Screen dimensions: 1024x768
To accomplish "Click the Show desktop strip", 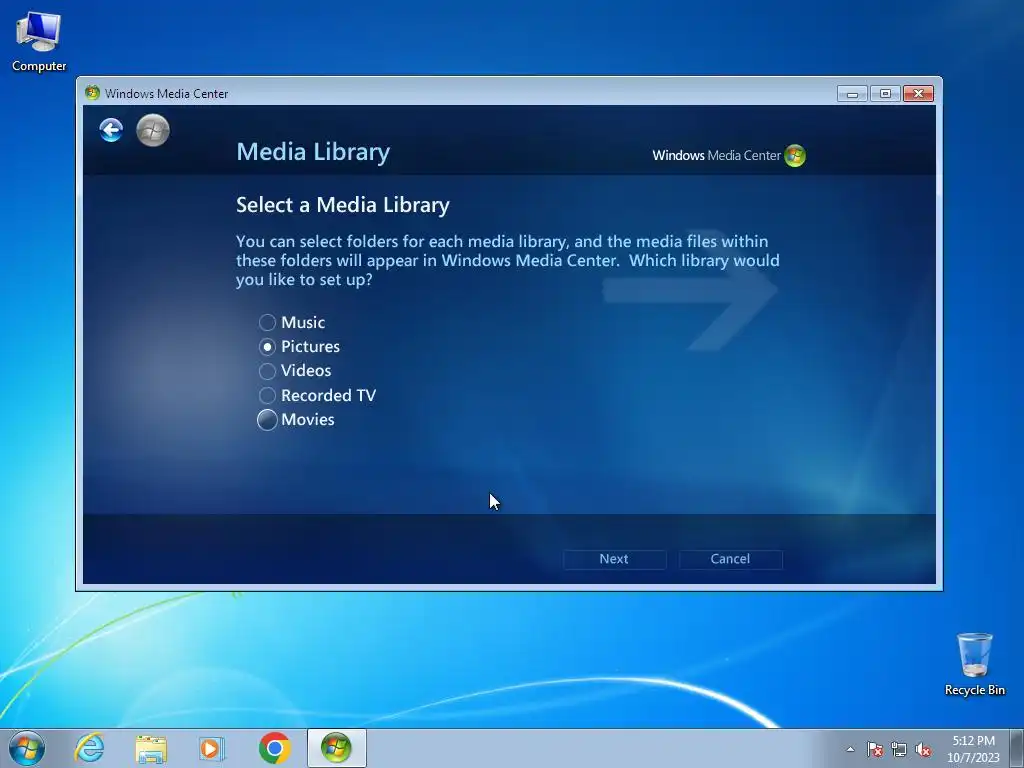I will [1018, 748].
